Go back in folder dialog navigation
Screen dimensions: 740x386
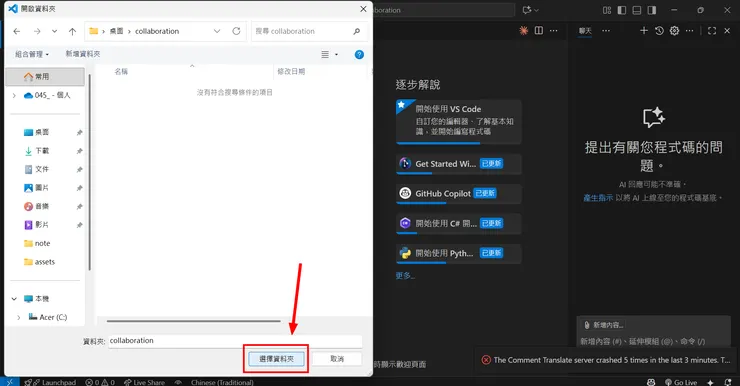pyautogui.click(x=17, y=31)
